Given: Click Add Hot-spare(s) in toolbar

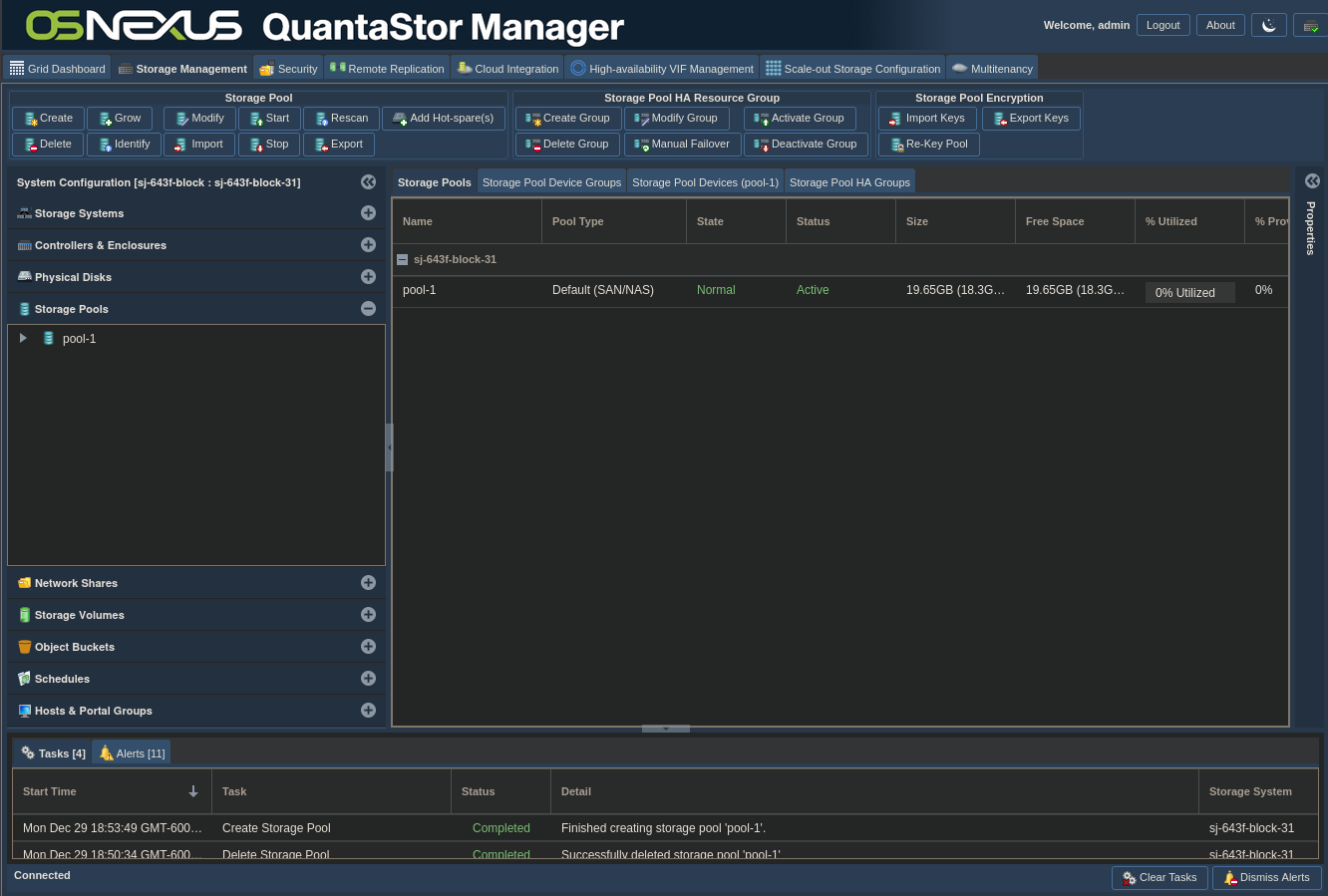Looking at the screenshot, I should tap(444, 119).
